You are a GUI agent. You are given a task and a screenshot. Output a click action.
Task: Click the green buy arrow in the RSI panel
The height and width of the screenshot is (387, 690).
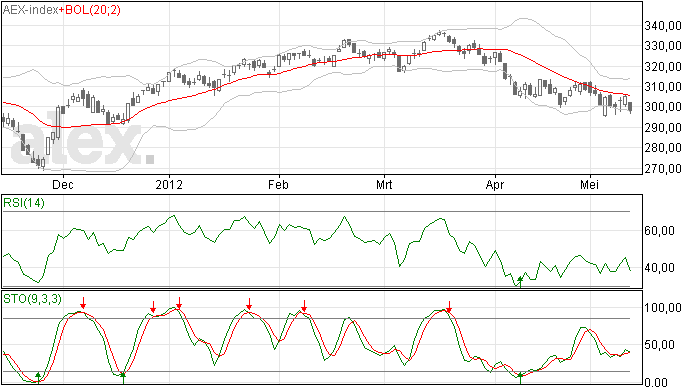coord(521,282)
